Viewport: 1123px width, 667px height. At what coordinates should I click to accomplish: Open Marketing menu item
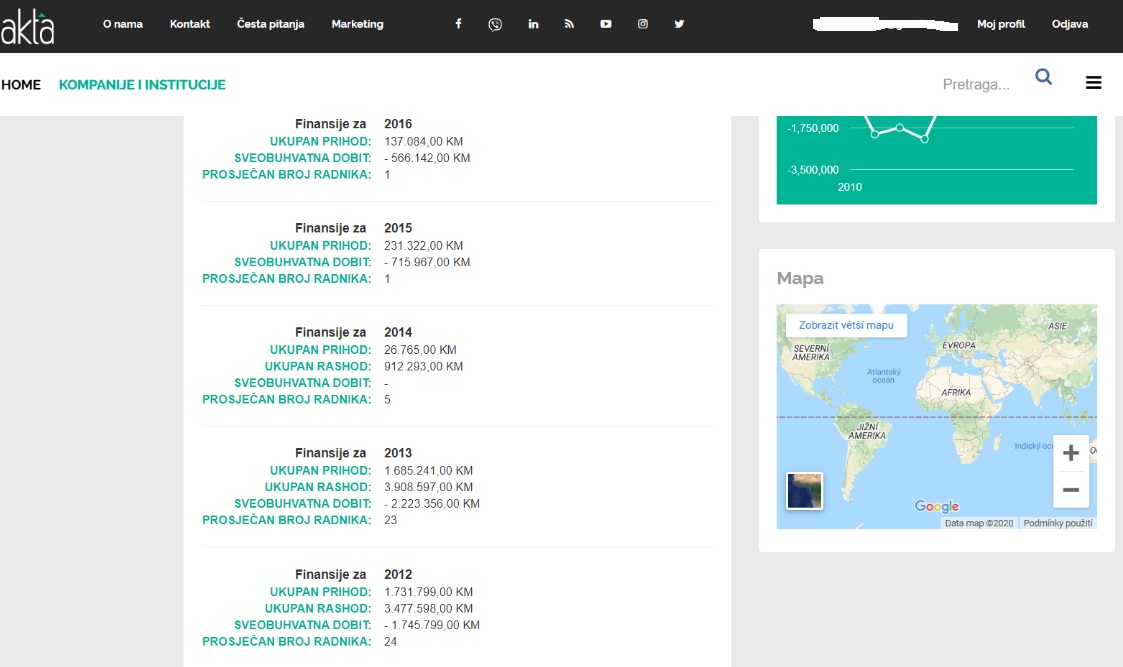(357, 24)
